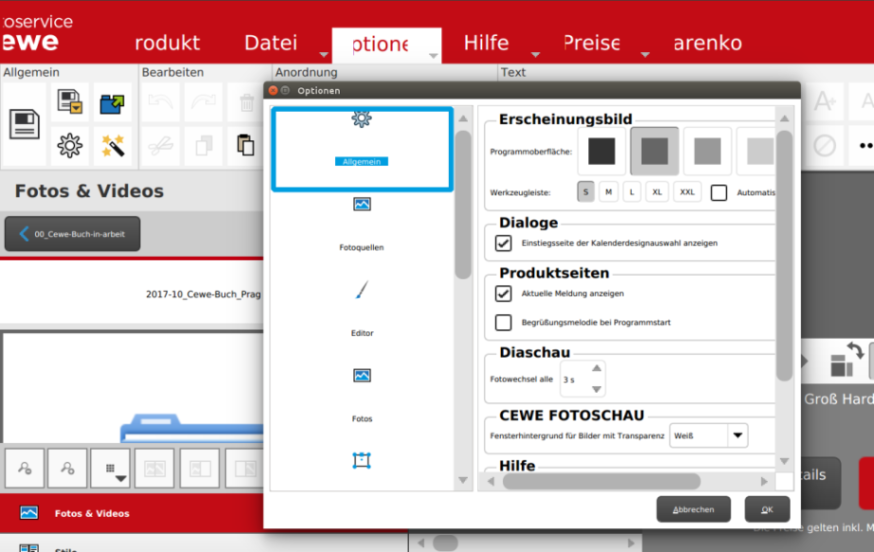Viewport: 874px width, 552px height.
Task: Click the magic wand assistant icon
Action: [x=112, y=146]
